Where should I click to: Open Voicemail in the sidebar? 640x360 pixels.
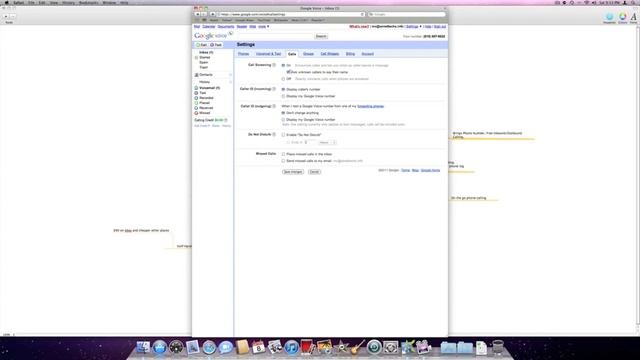209,88
